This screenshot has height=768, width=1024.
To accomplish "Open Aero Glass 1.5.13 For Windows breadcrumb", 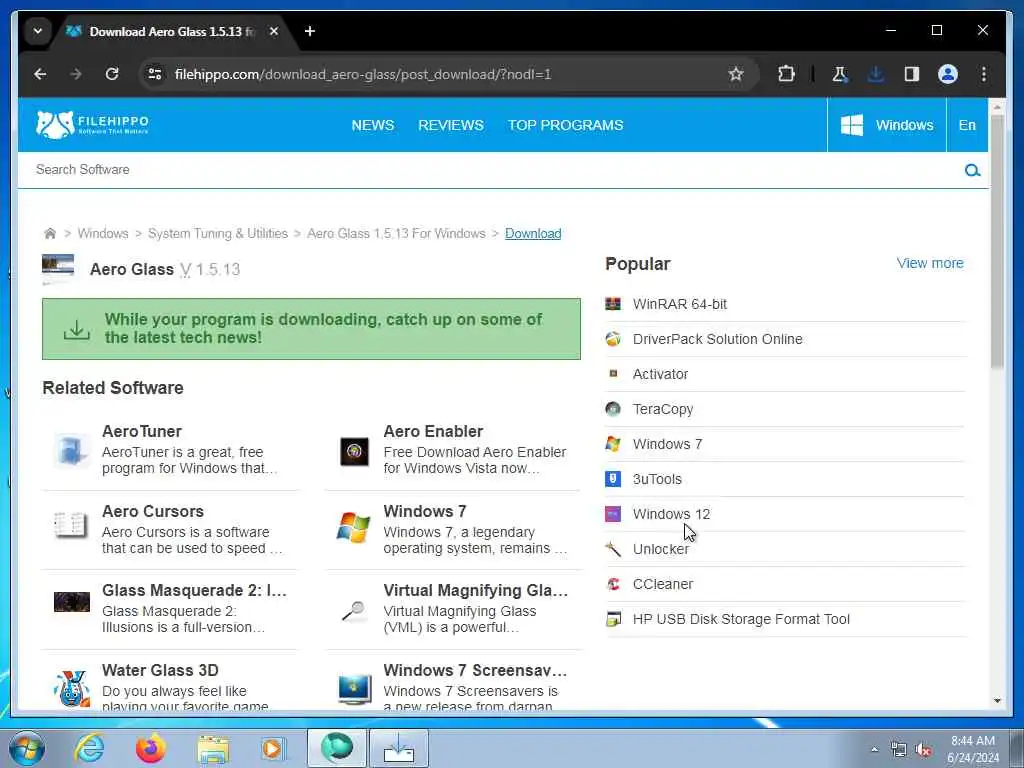I will point(396,233).
